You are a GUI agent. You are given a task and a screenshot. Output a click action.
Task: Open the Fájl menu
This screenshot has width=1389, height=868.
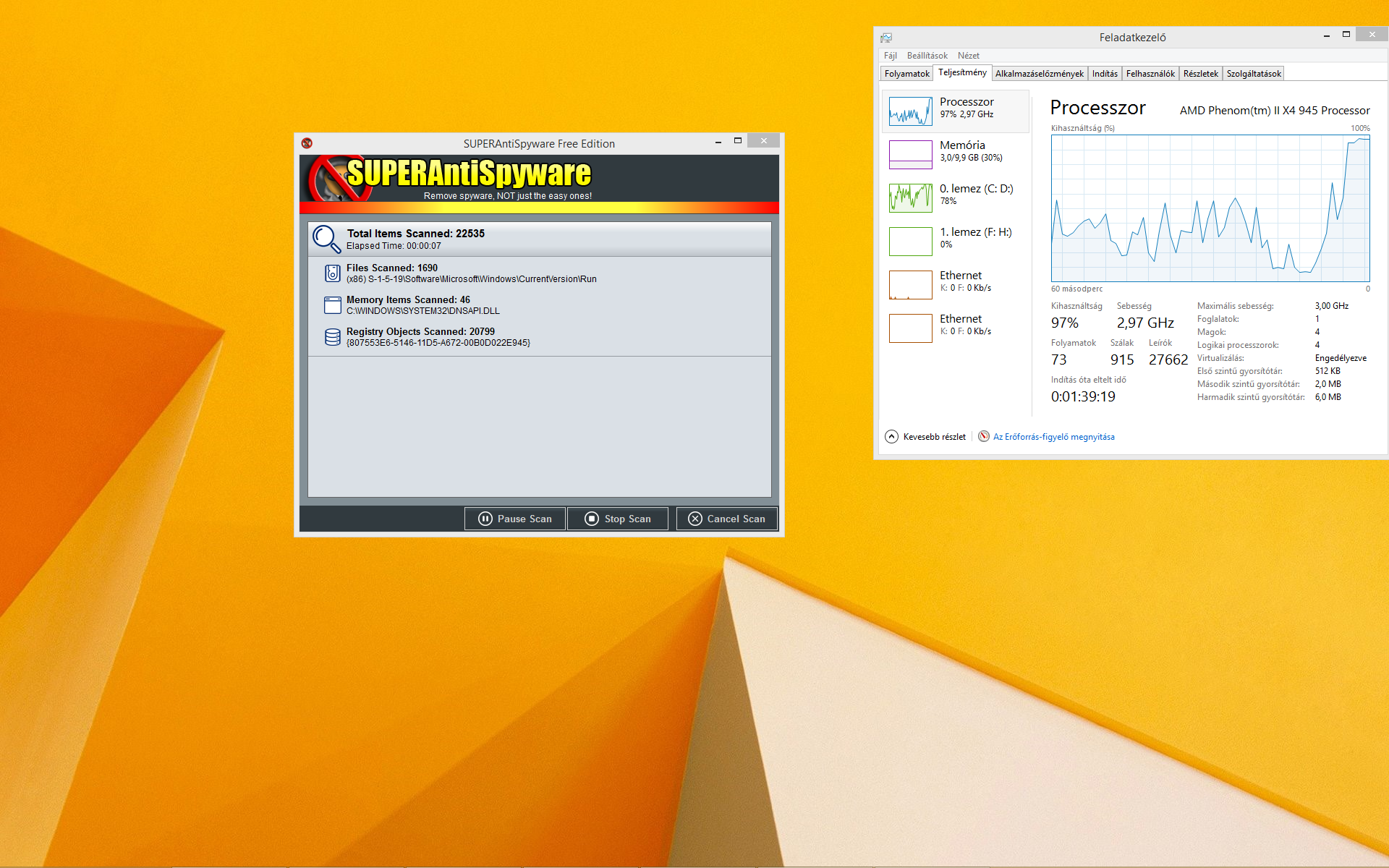(x=890, y=56)
